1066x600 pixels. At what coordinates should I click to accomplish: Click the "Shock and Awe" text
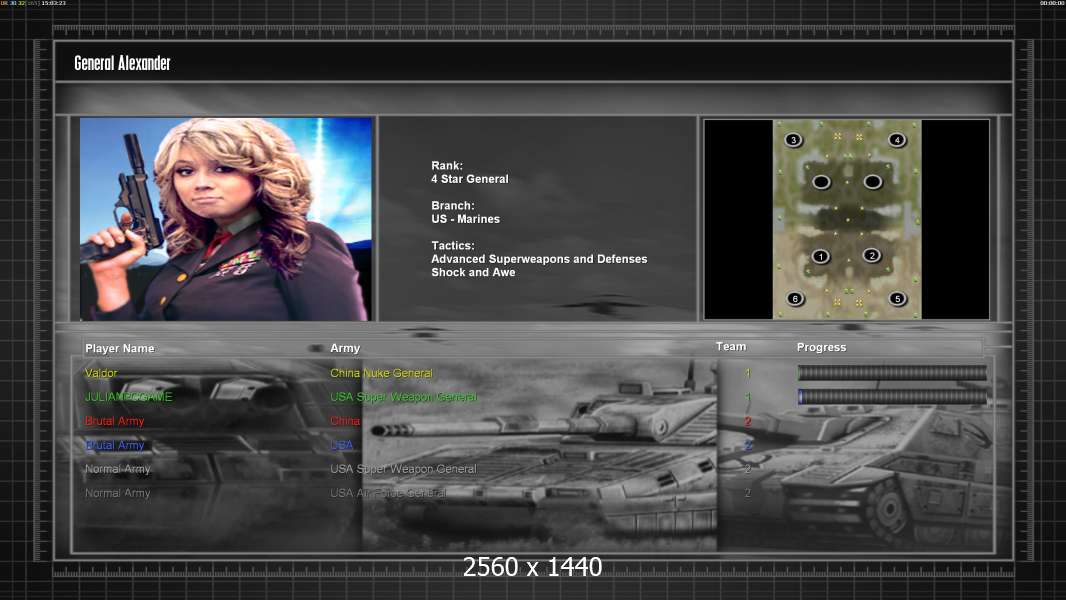pyautogui.click(x=473, y=272)
